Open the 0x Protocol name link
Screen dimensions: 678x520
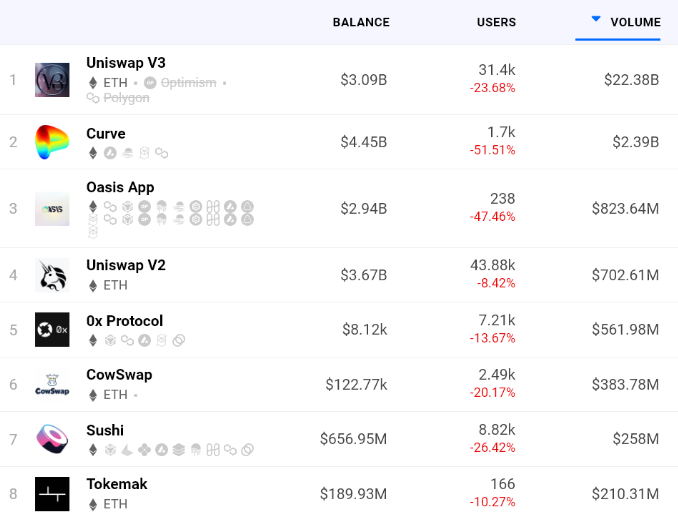[x=125, y=321]
